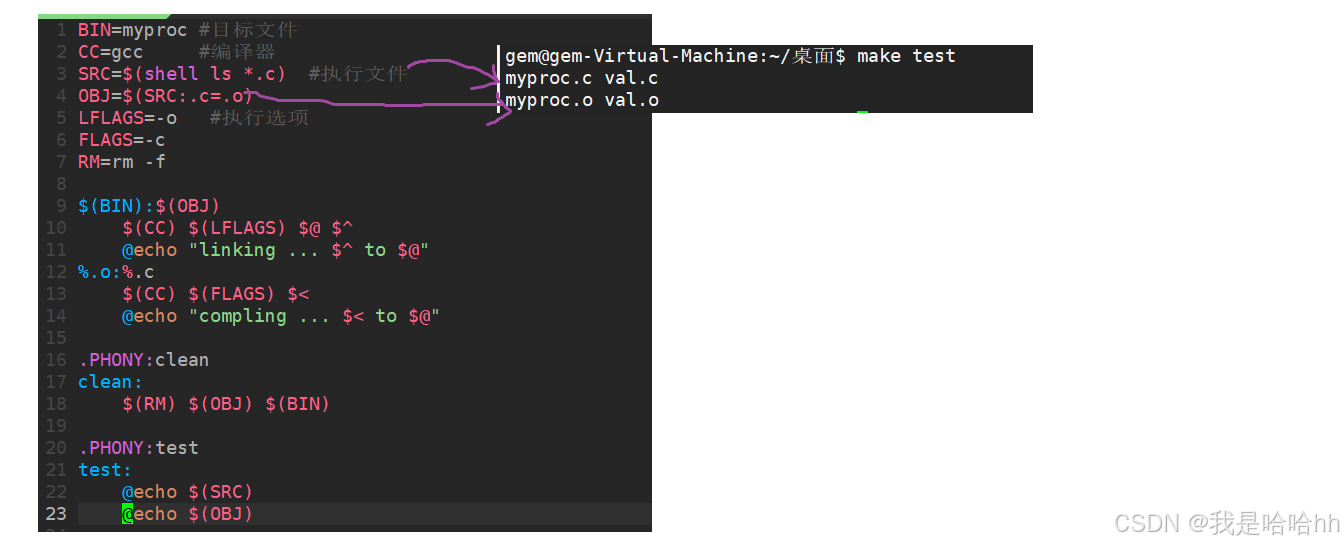Select the #执行文件 comment on line 3

coord(358,74)
